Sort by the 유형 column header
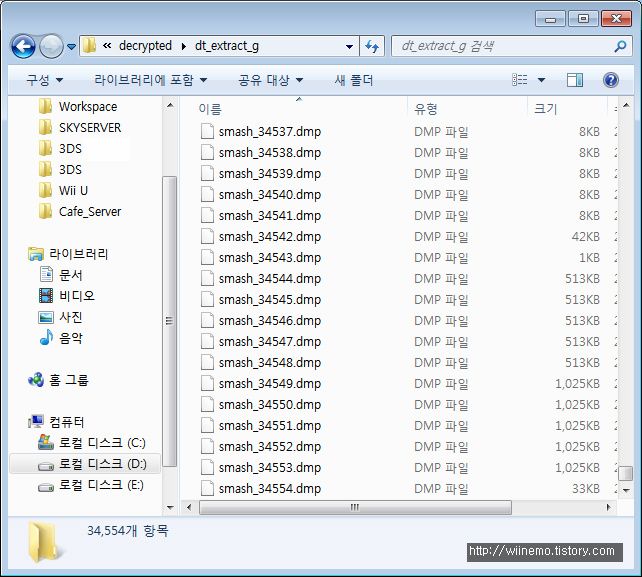Image resolution: width=642 pixels, height=577 pixels. [426, 109]
